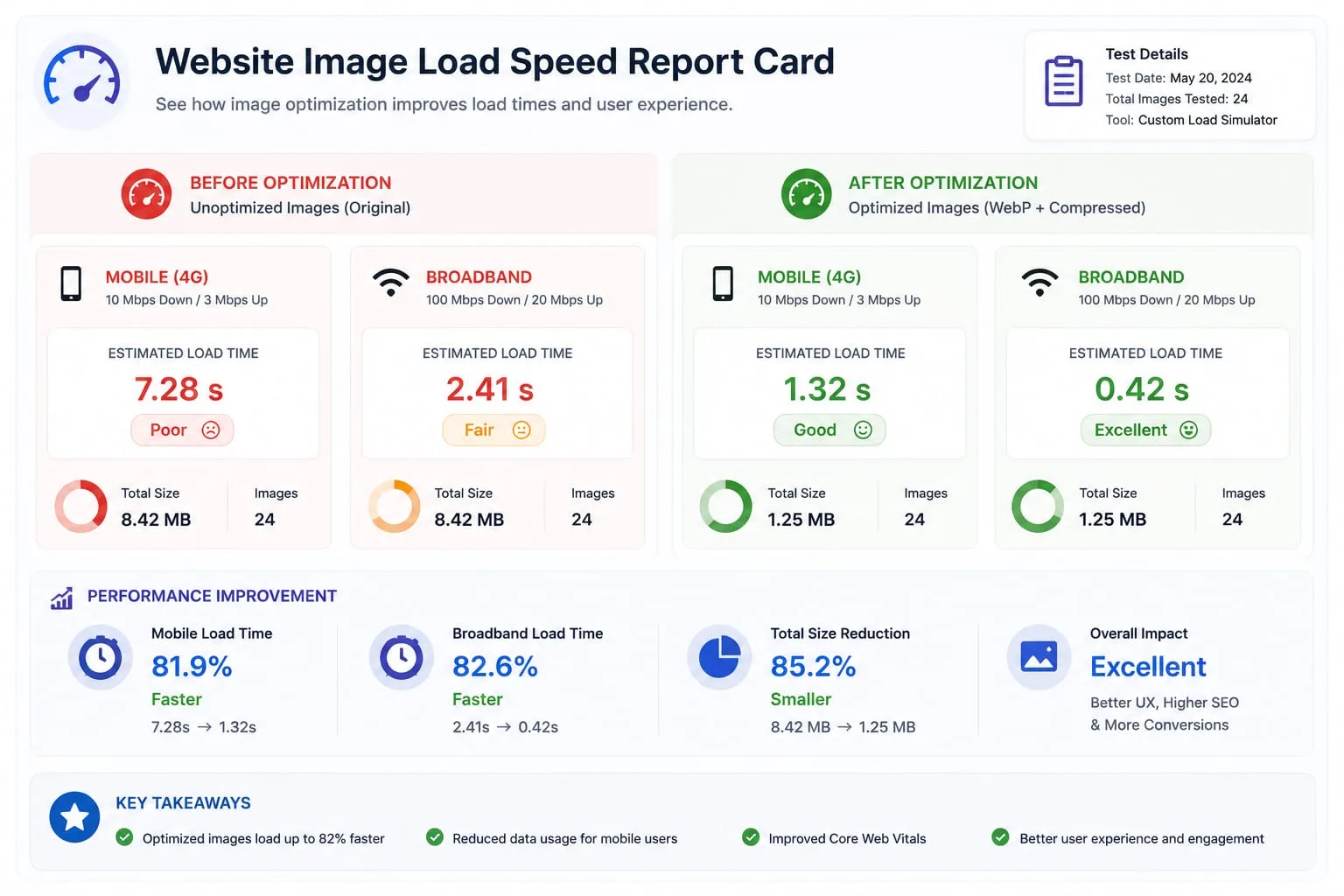Select the AFTER OPTIMIZATION header
This screenshot has width=1344, height=896.
[943, 183]
